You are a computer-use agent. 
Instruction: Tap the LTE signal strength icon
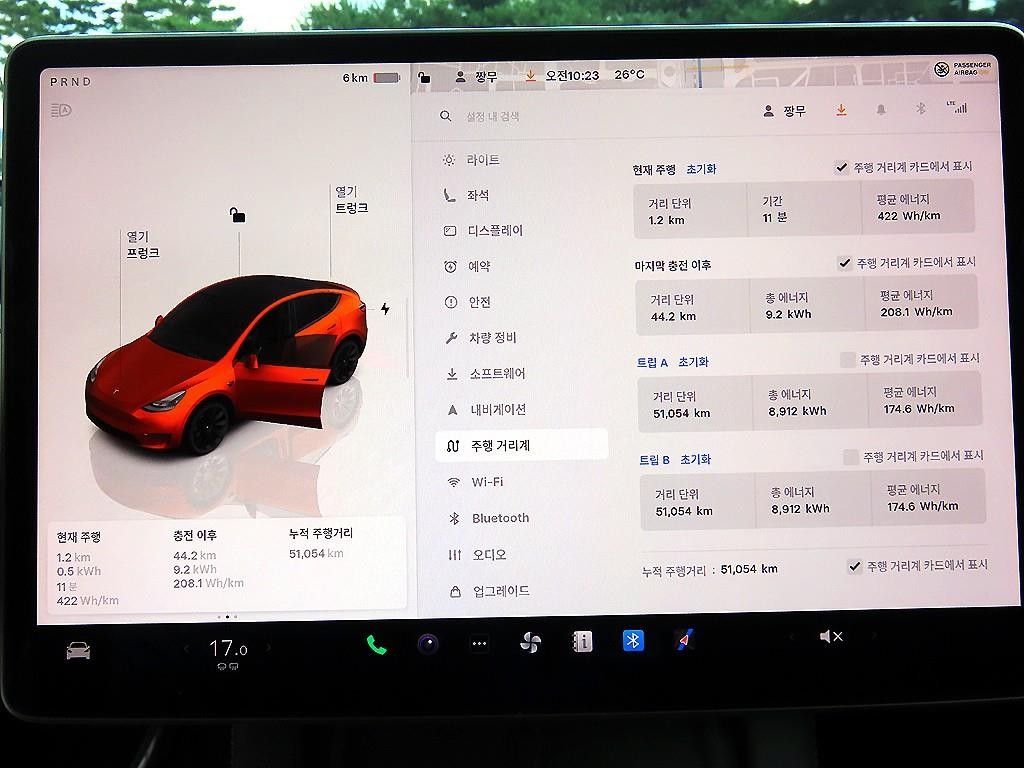click(x=957, y=107)
